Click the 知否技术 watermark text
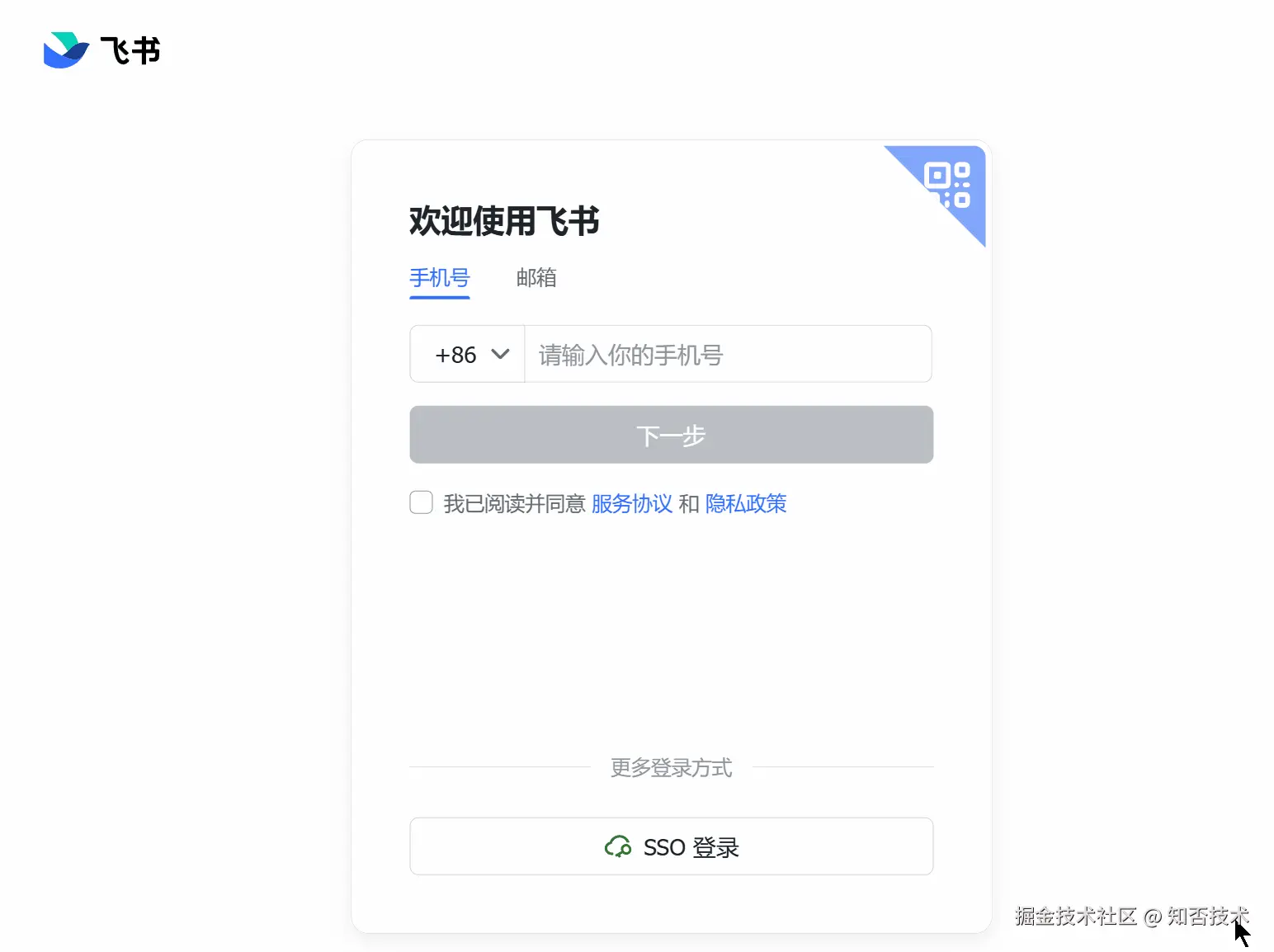Image resolution: width=1274 pixels, height=952 pixels. (x=1208, y=917)
